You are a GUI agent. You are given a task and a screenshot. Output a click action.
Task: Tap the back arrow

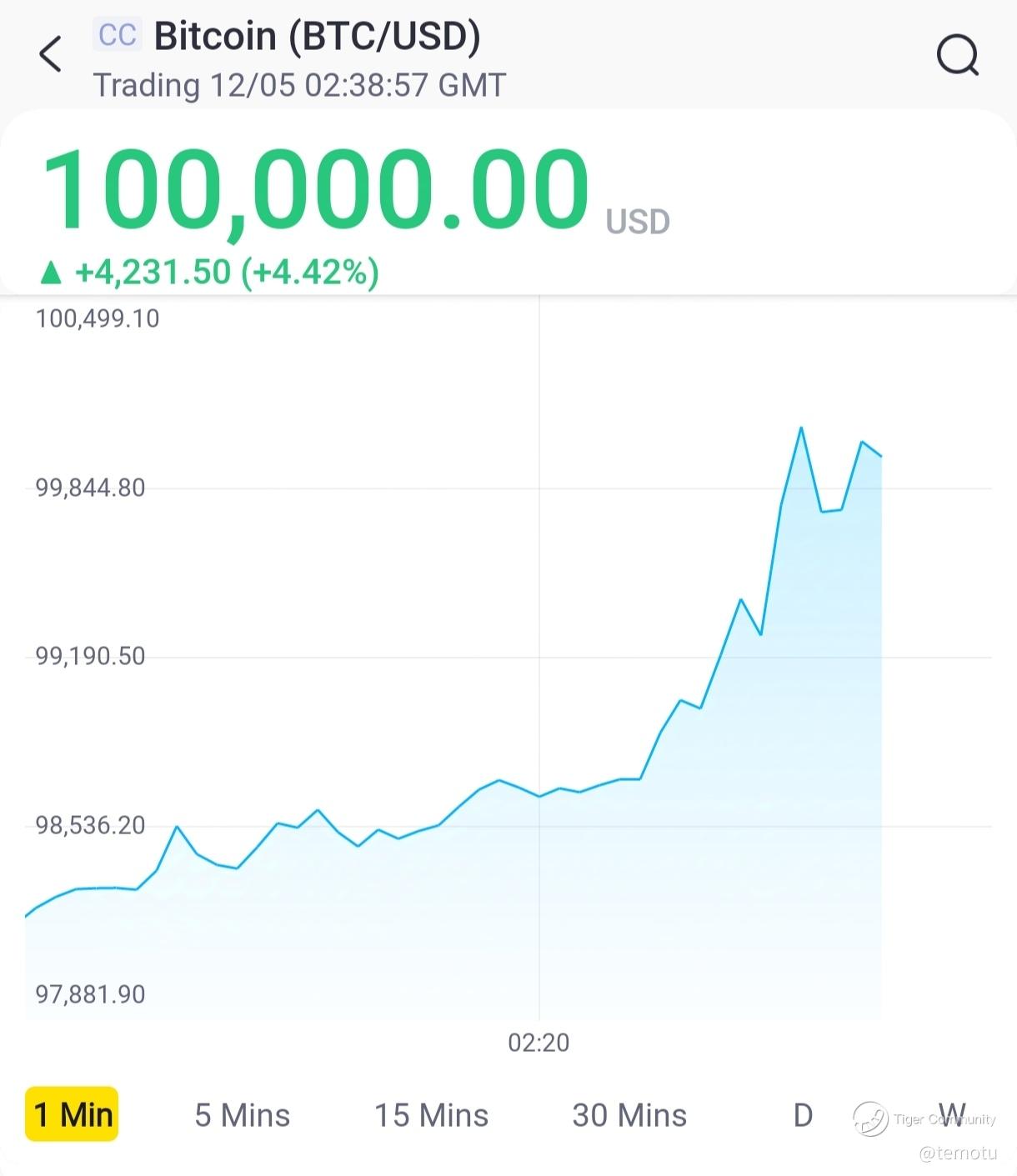[x=51, y=55]
